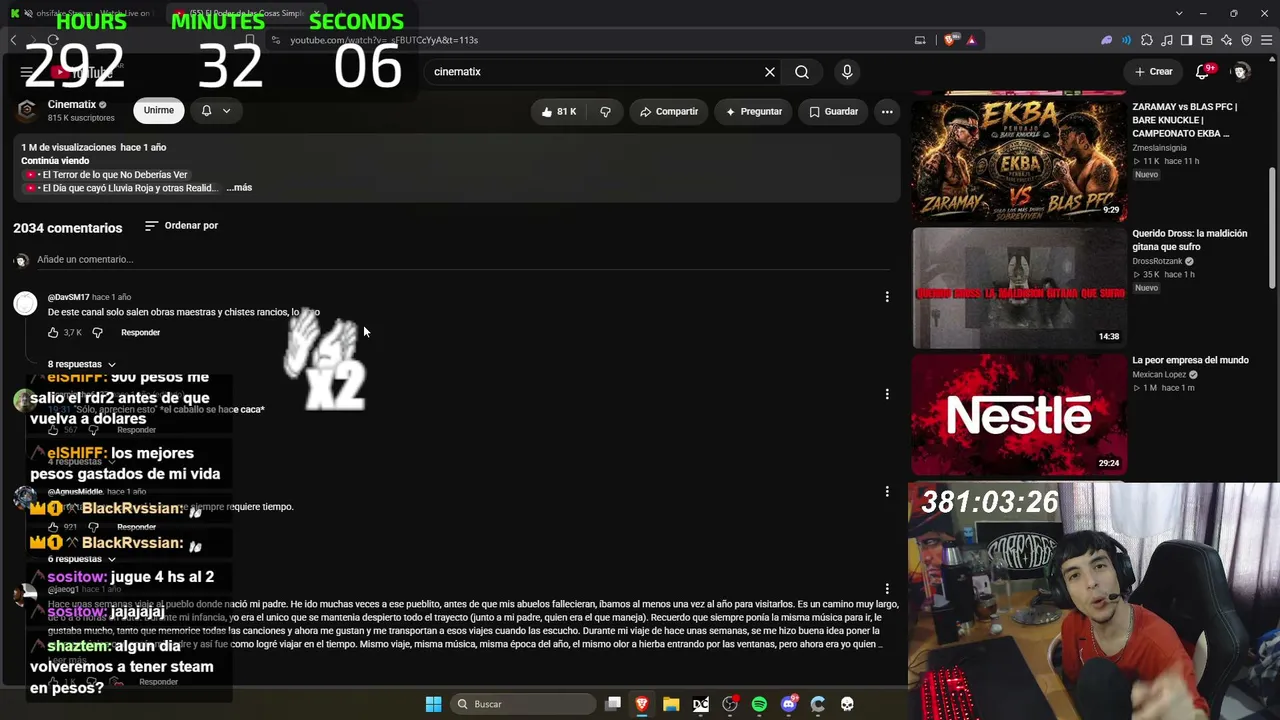Click the Crear button
This screenshot has width=1280, height=720.
[x=1153, y=72]
